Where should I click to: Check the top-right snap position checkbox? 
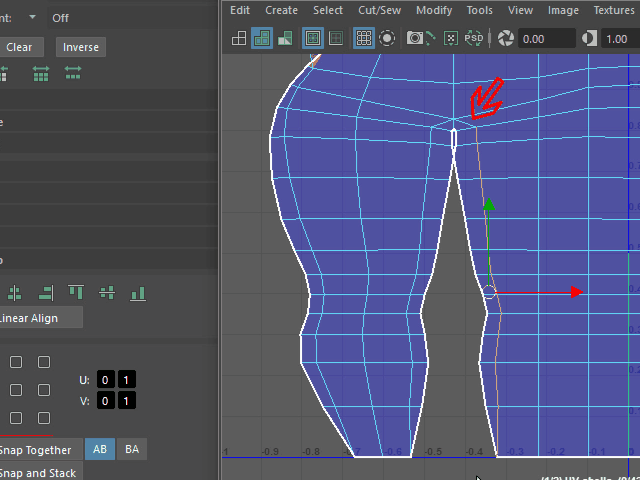click(44, 362)
